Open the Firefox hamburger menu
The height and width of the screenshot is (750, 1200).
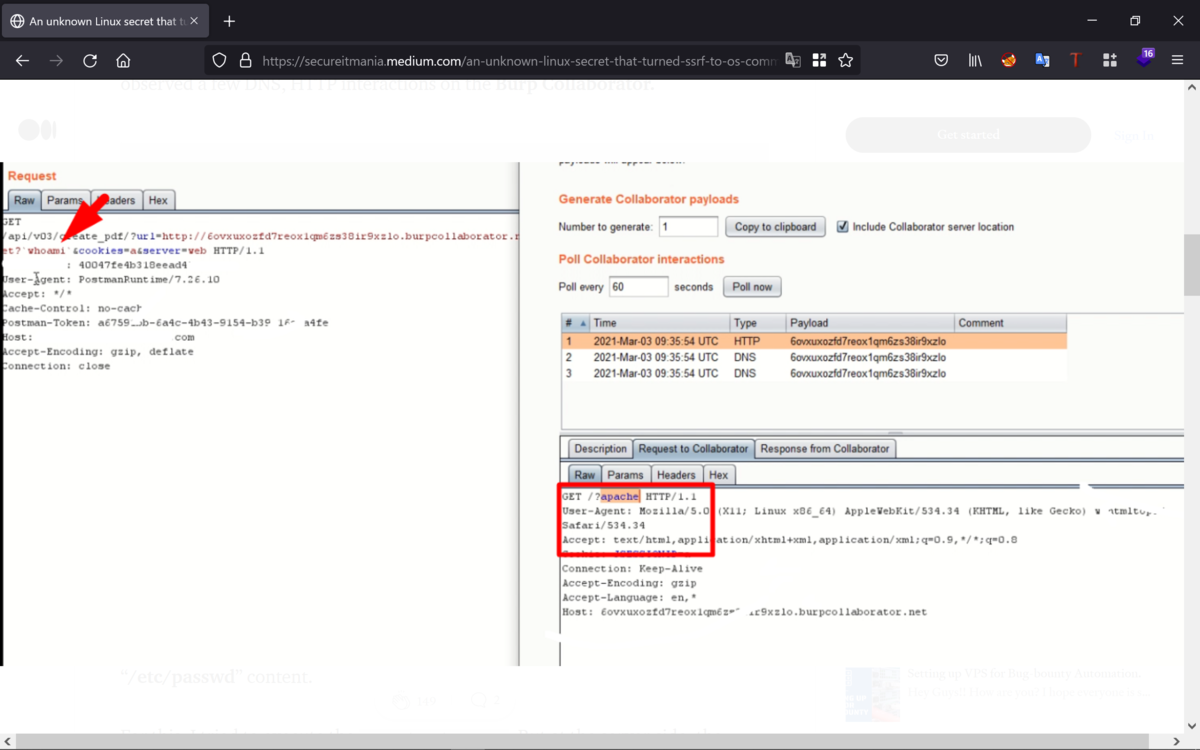point(1178,61)
